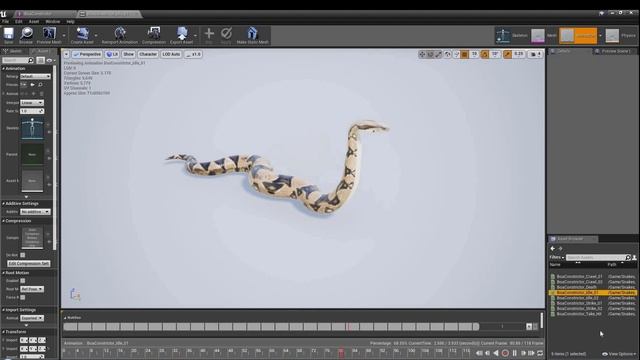Click the Unreal Engine logo icon
This screenshot has width=640, height=360.
point(4,13)
